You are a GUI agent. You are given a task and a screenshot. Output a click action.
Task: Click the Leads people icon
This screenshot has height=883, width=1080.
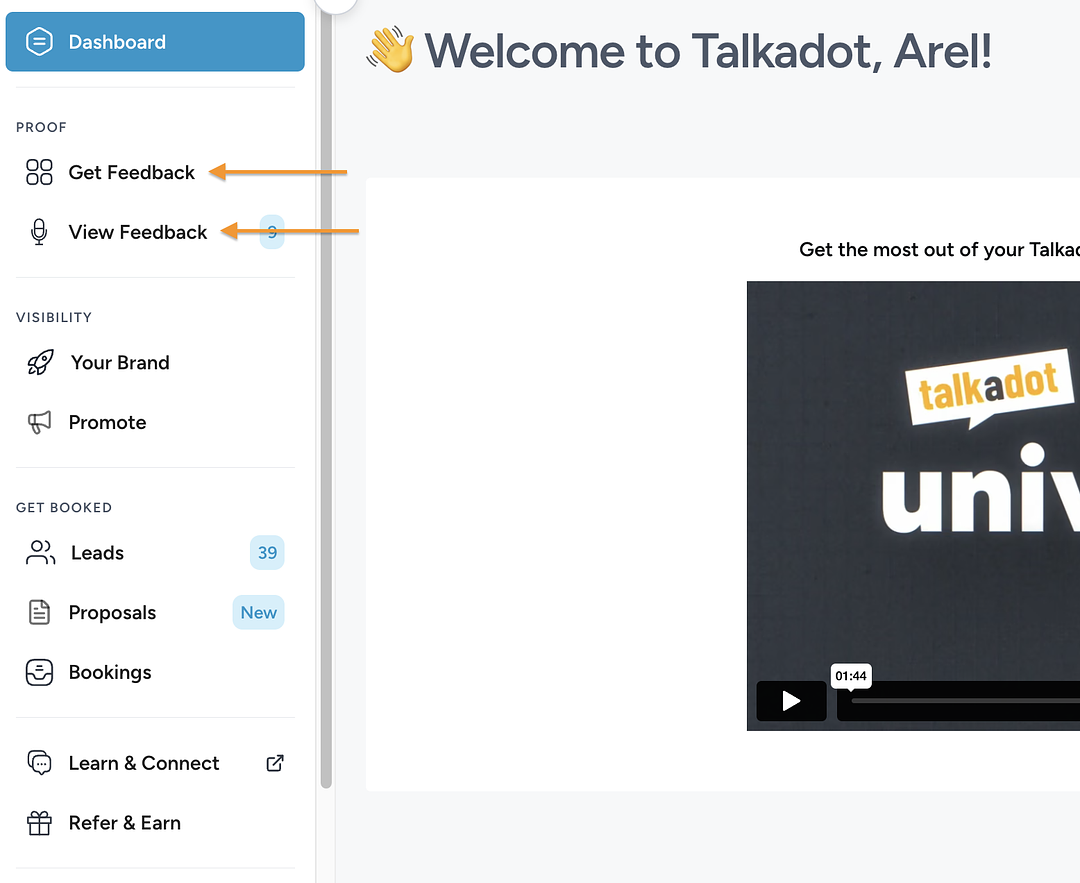pos(40,552)
